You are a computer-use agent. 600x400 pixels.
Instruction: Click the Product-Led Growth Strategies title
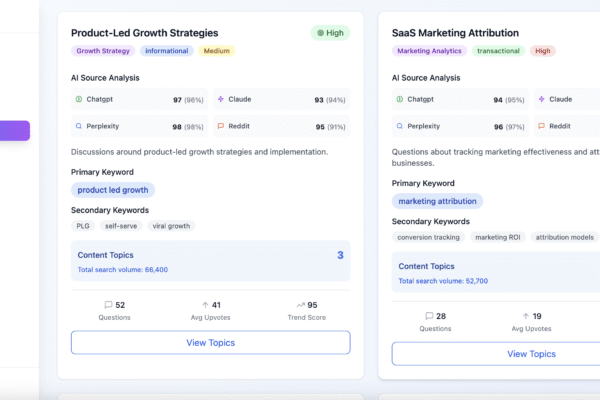point(145,33)
